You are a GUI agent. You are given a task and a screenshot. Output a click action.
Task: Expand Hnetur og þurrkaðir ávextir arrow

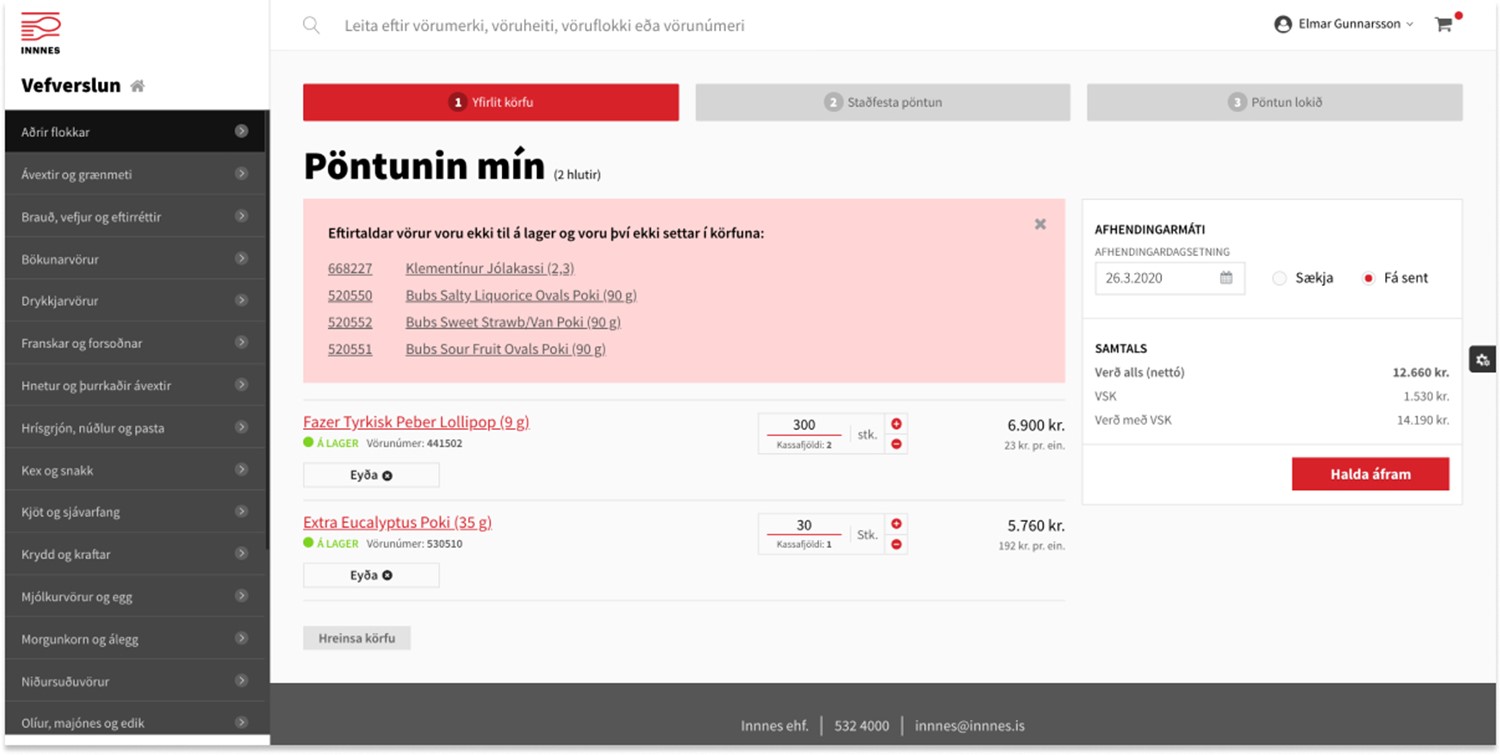(x=241, y=385)
